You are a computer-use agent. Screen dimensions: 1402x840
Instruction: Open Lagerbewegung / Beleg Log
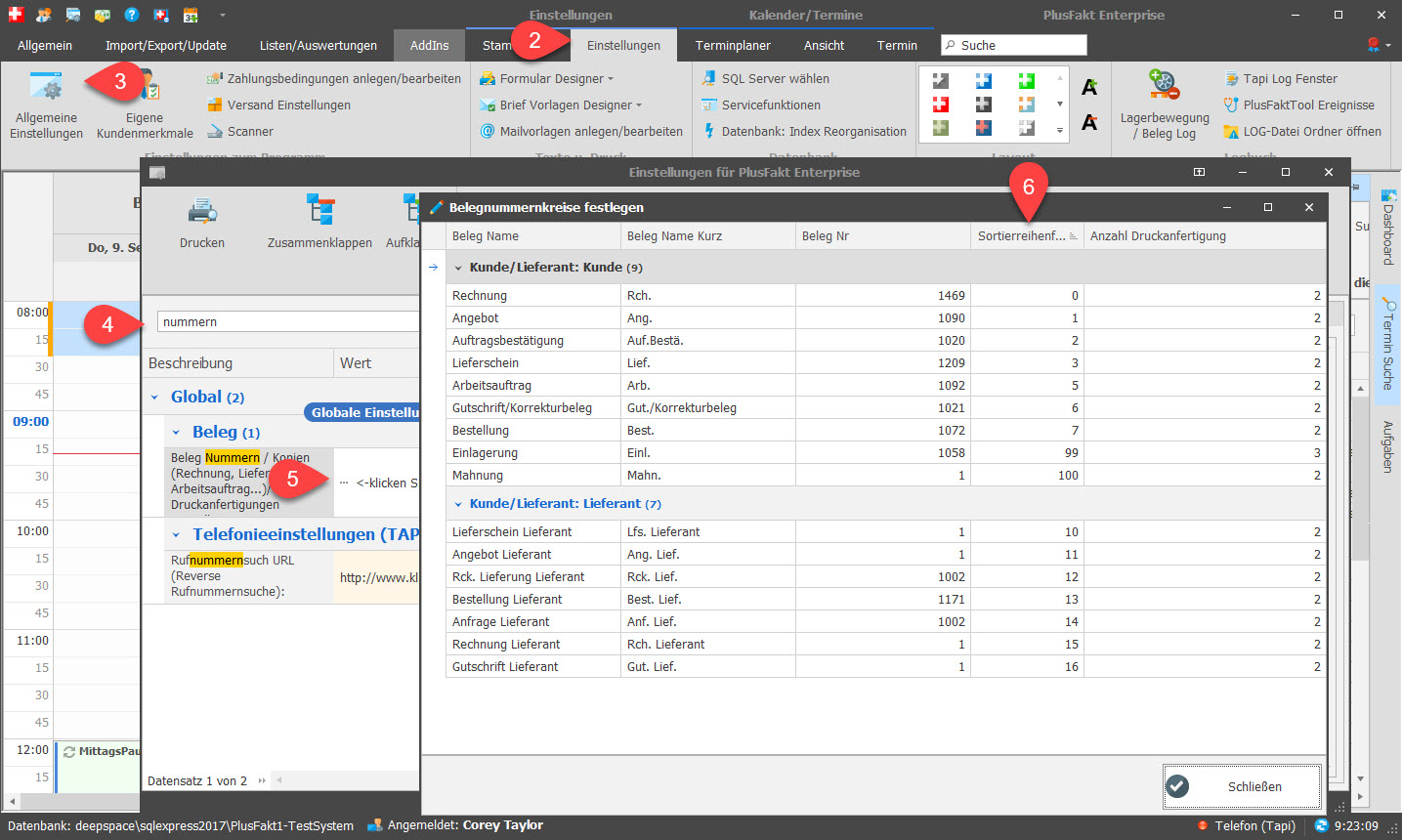(x=1165, y=105)
